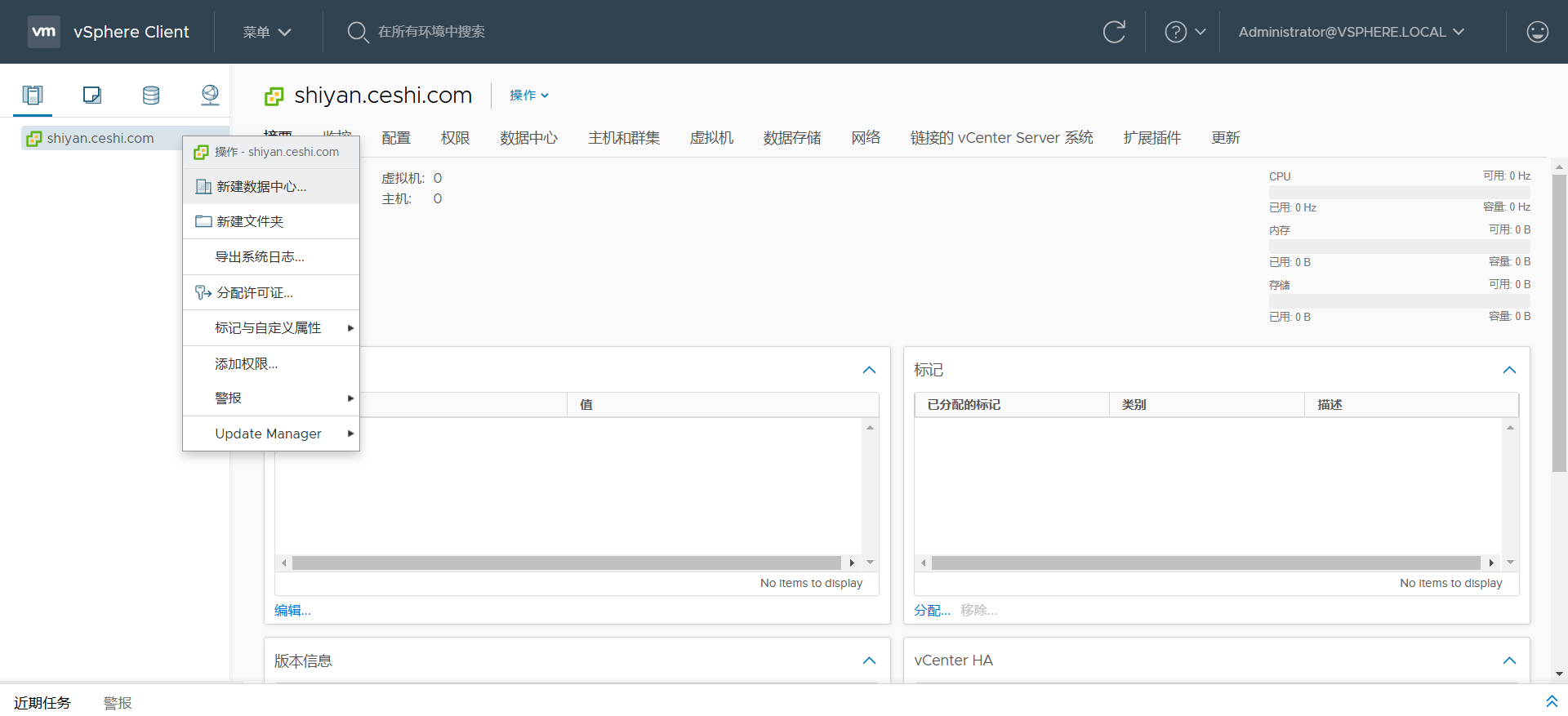The image size is (1568, 716).
Task: Choose 新建文件夹 from context menu
Action: point(271,221)
